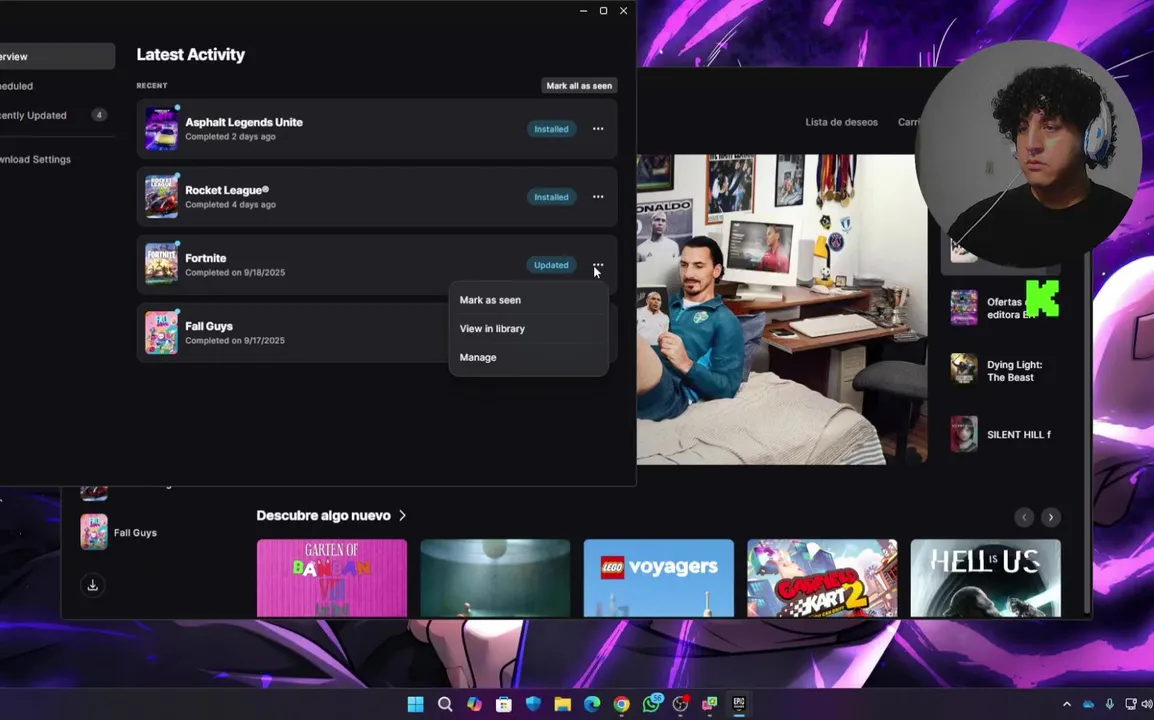Image resolution: width=1154 pixels, height=720 pixels.
Task: Click the OneDrive cloud tray icon
Action: click(1088, 705)
